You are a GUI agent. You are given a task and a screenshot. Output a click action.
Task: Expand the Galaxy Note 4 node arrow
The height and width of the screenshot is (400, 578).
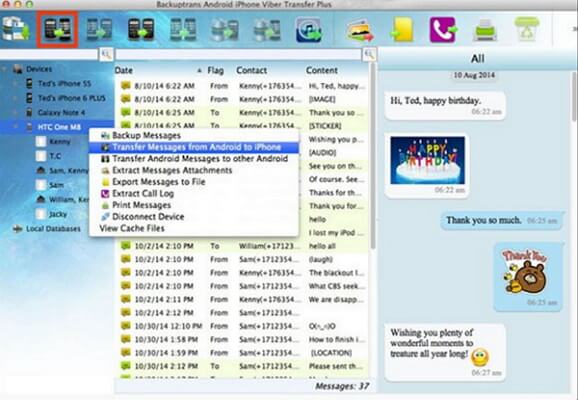15,112
